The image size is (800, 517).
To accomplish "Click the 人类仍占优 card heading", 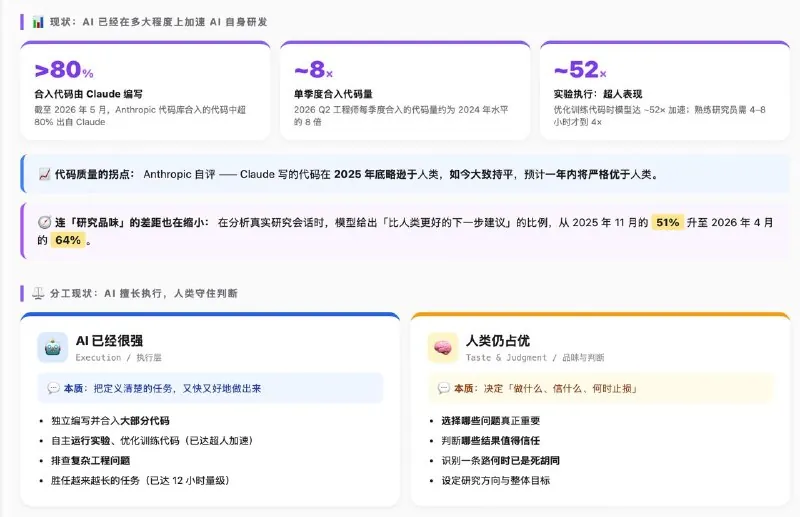I will click(497, 340).
